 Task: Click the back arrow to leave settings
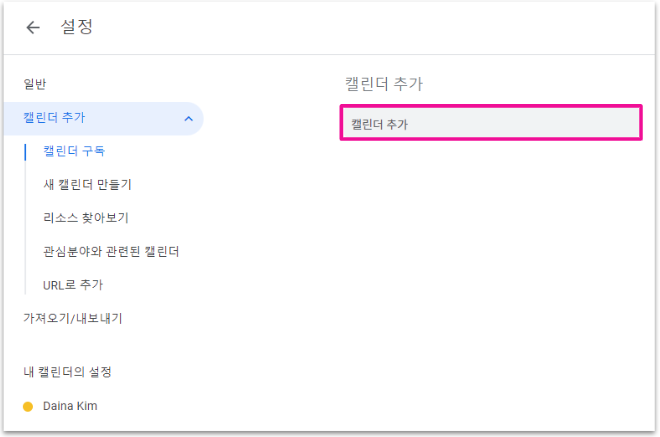point(33,28)
